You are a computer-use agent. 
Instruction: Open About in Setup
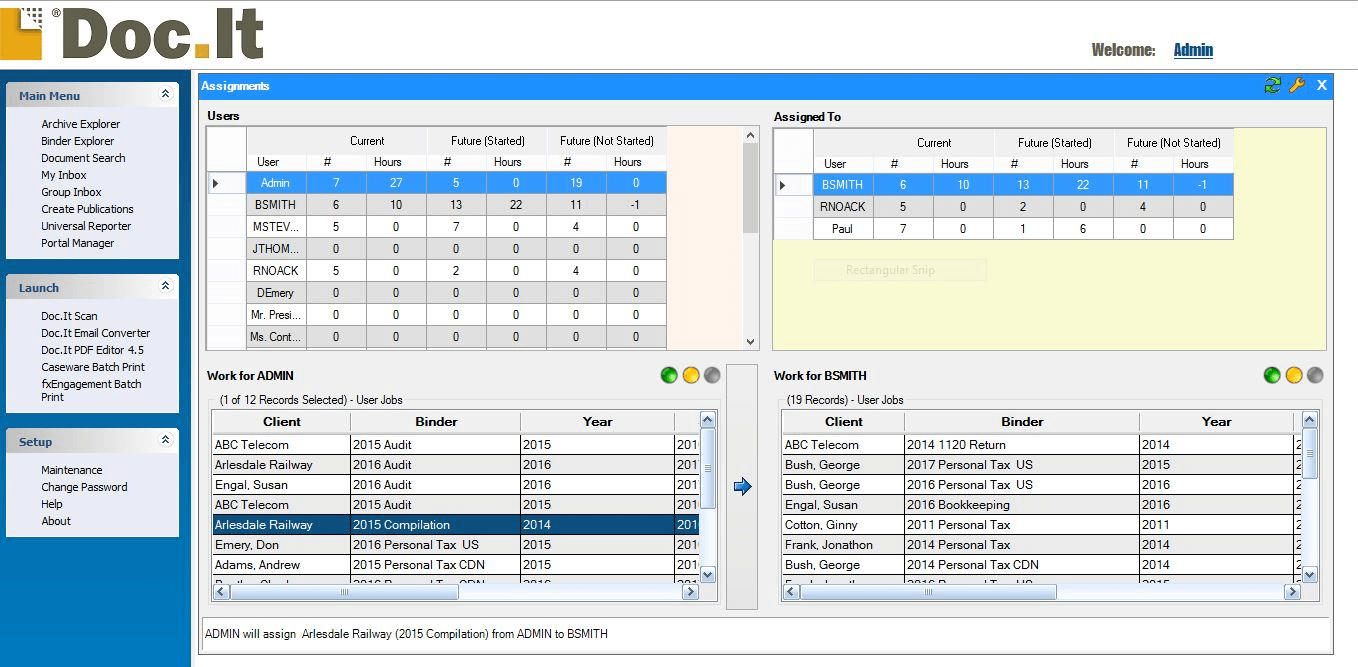(x=56, y=521)
